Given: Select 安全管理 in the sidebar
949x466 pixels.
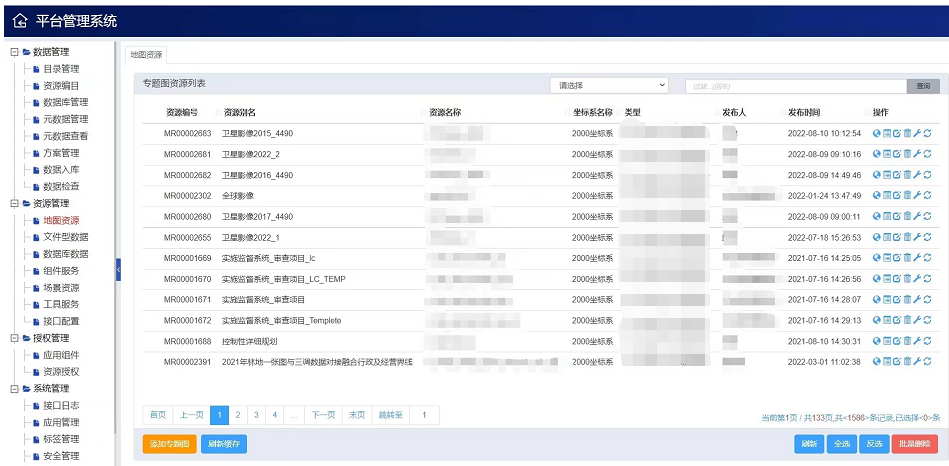Looking at the screenshot, I should [x=61, y=456].
